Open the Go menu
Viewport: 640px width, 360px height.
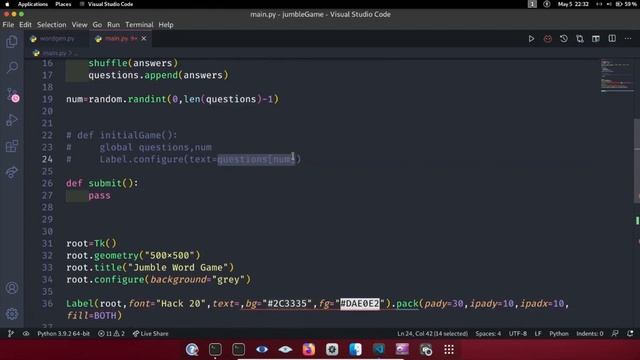97,25
